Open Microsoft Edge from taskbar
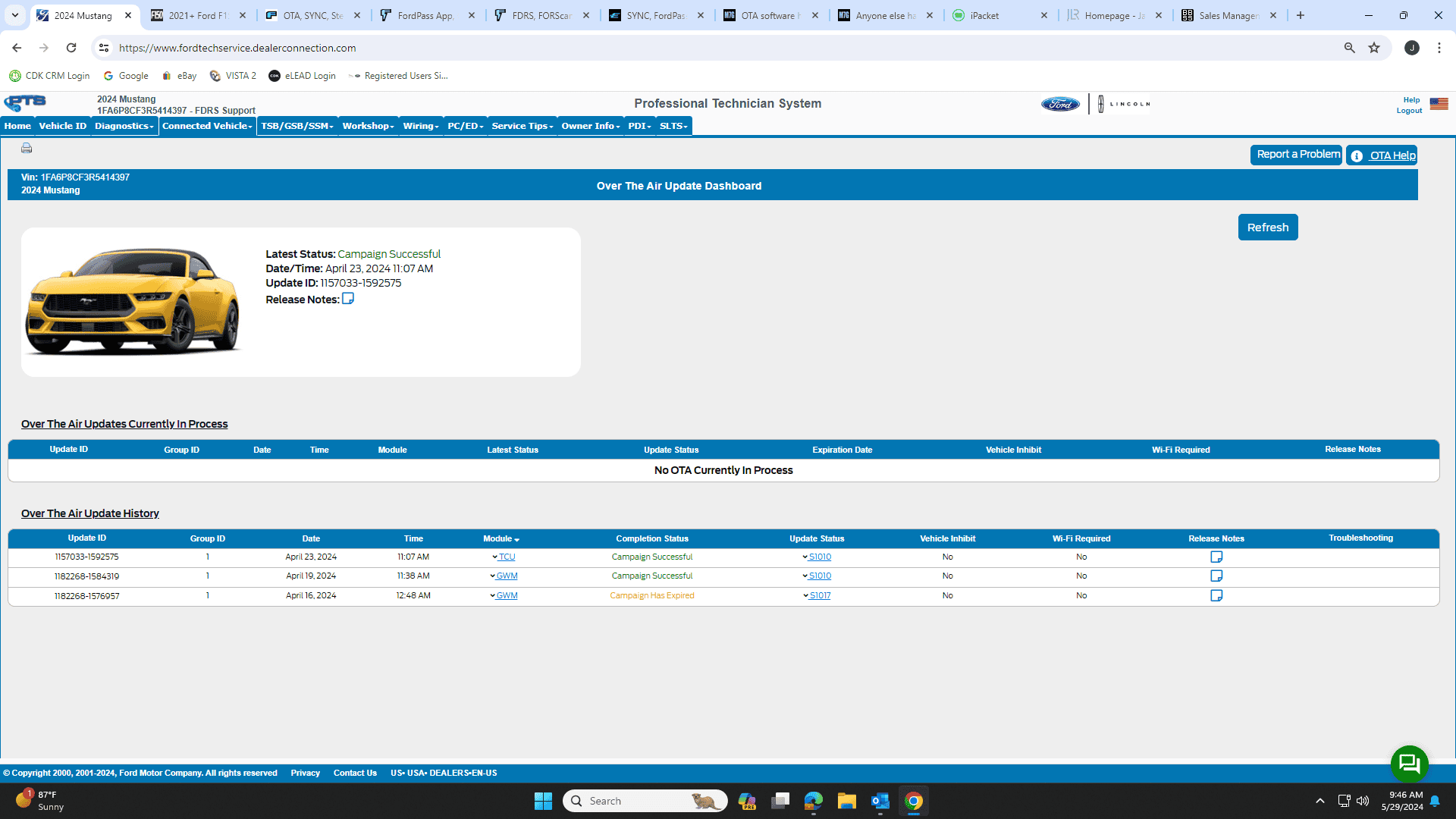Screen dimensions: 1456x819 [x=814, y=801]
